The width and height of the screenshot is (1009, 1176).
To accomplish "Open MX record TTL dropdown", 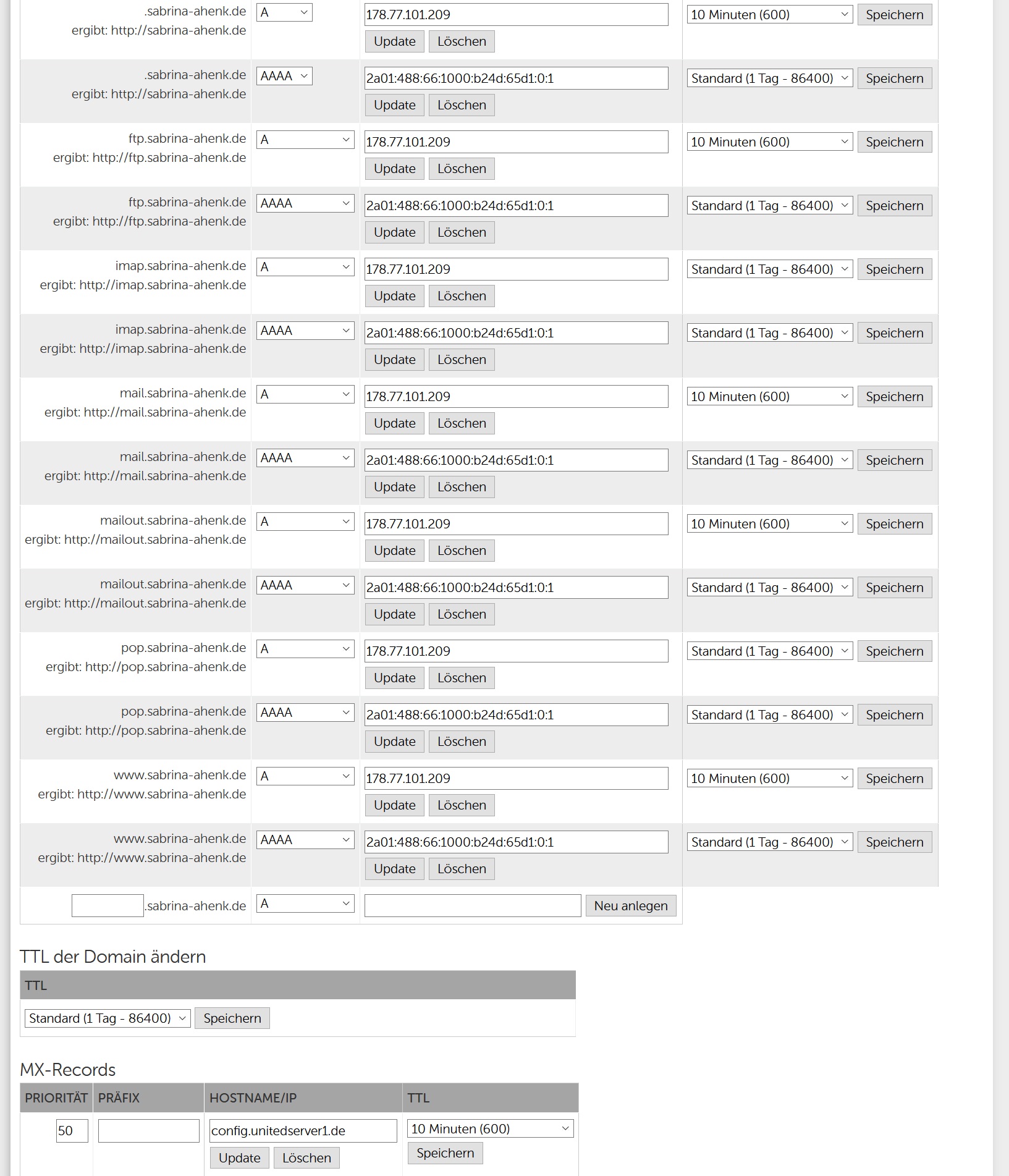I will [490, 1129].
